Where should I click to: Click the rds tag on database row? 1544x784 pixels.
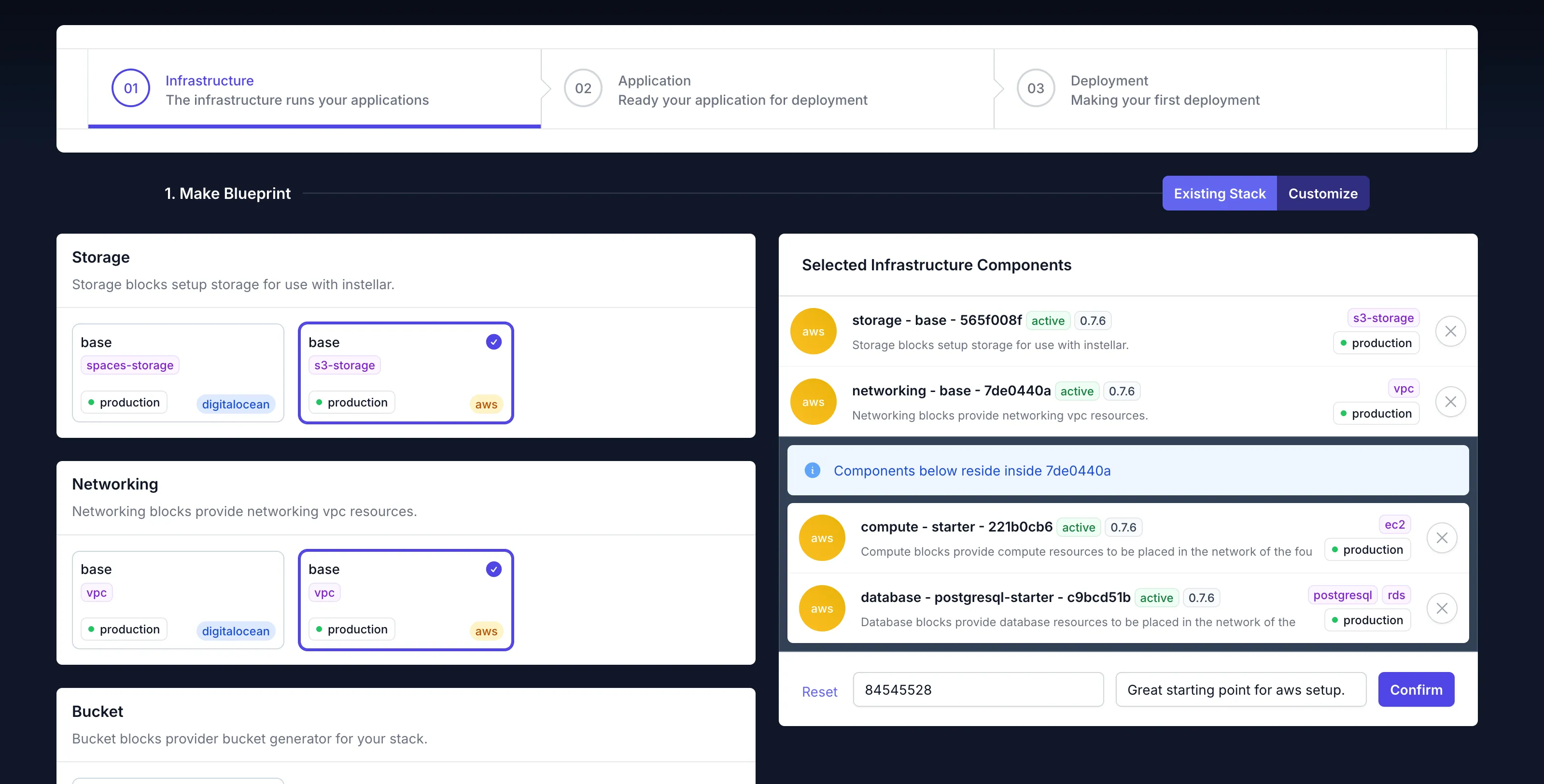[1396, 595]
